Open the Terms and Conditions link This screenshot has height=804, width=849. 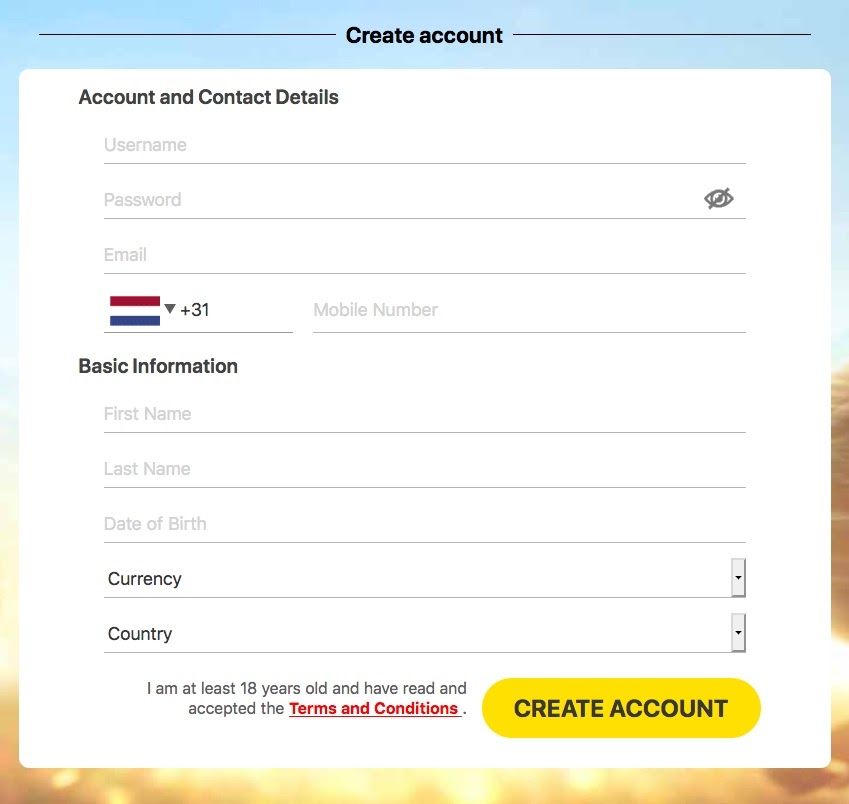tap(373, 709)
